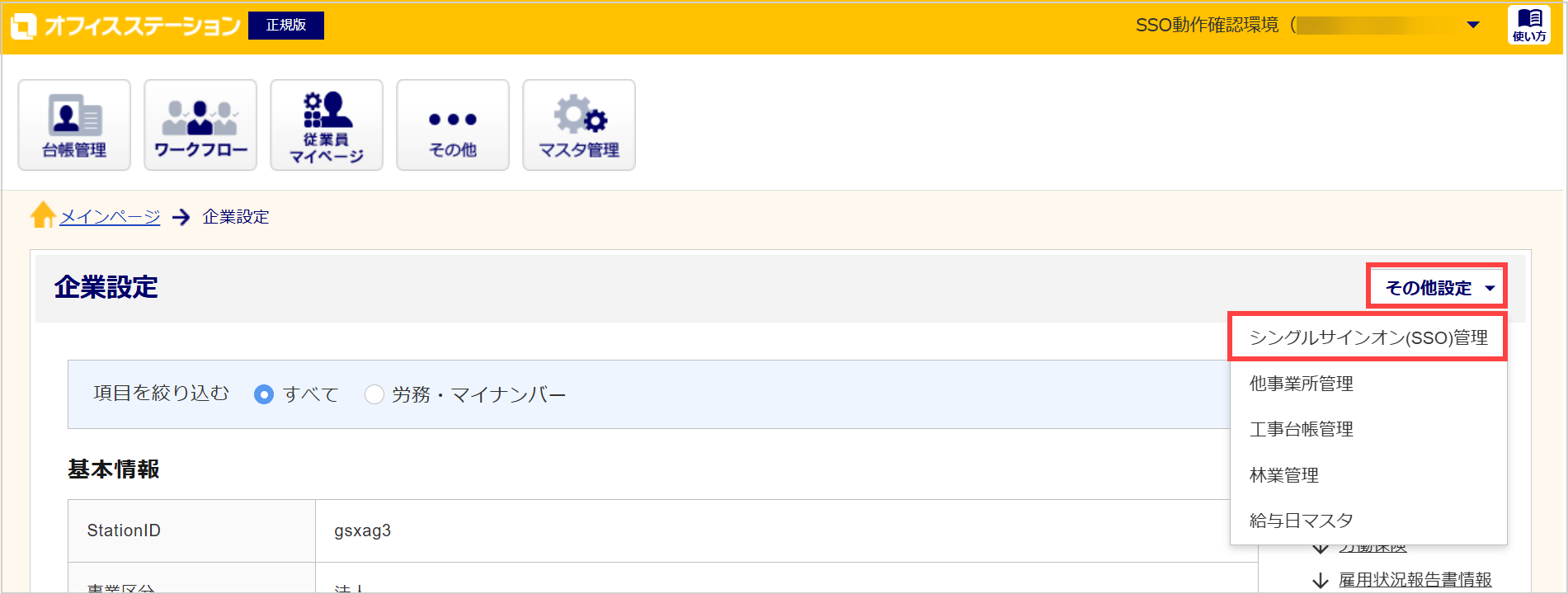Open the 使い方 help book icon

[x=1529, y=25]
